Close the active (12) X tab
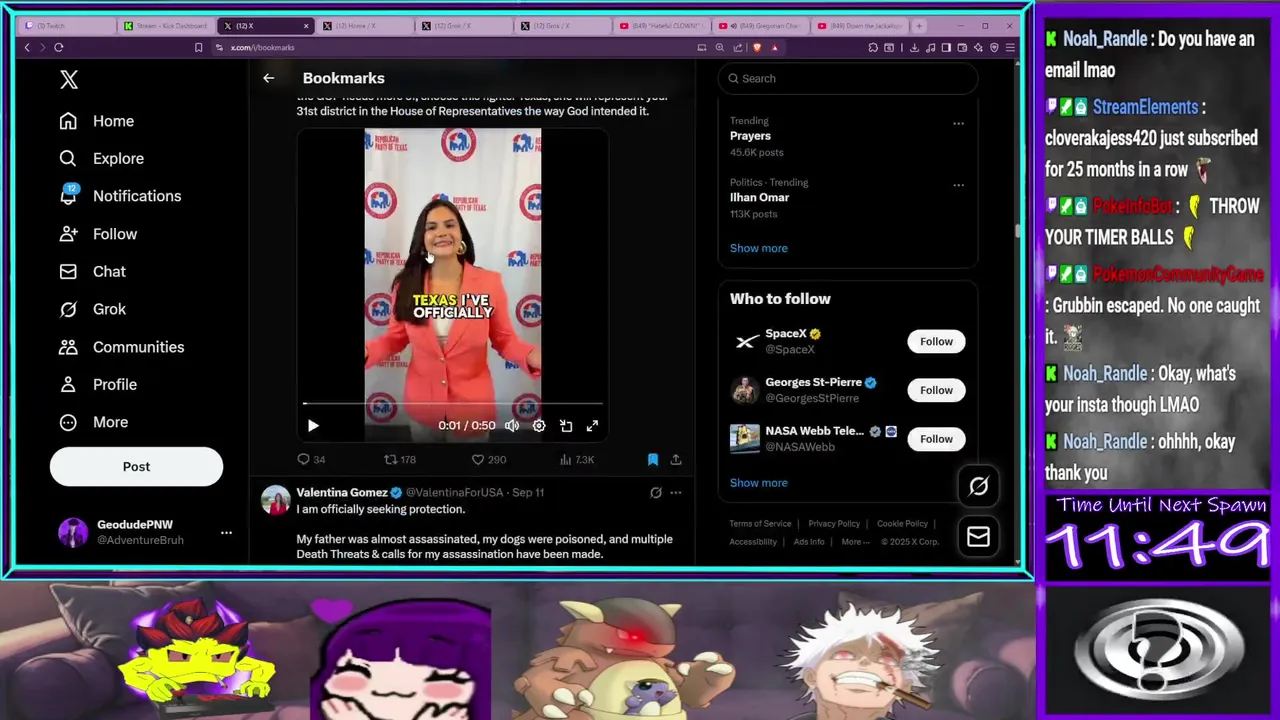 pos(306,26)
